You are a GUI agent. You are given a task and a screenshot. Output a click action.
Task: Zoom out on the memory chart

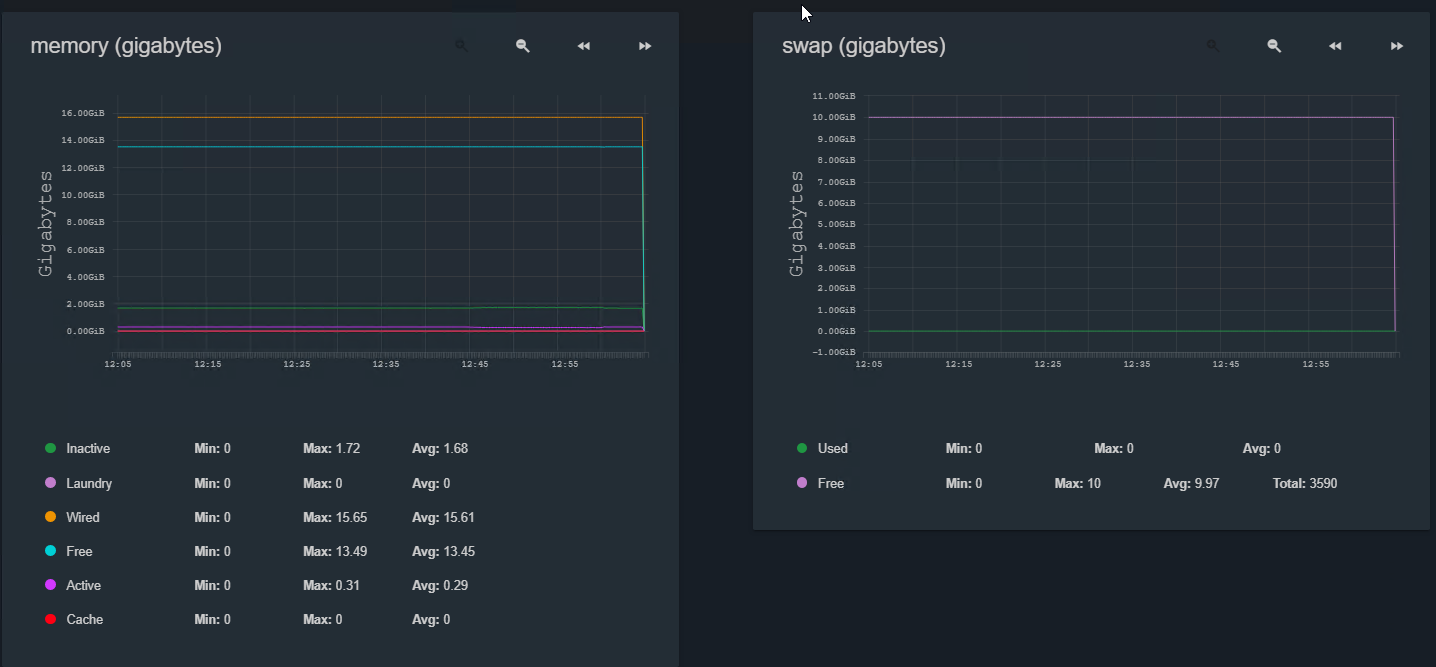[523, 46]
